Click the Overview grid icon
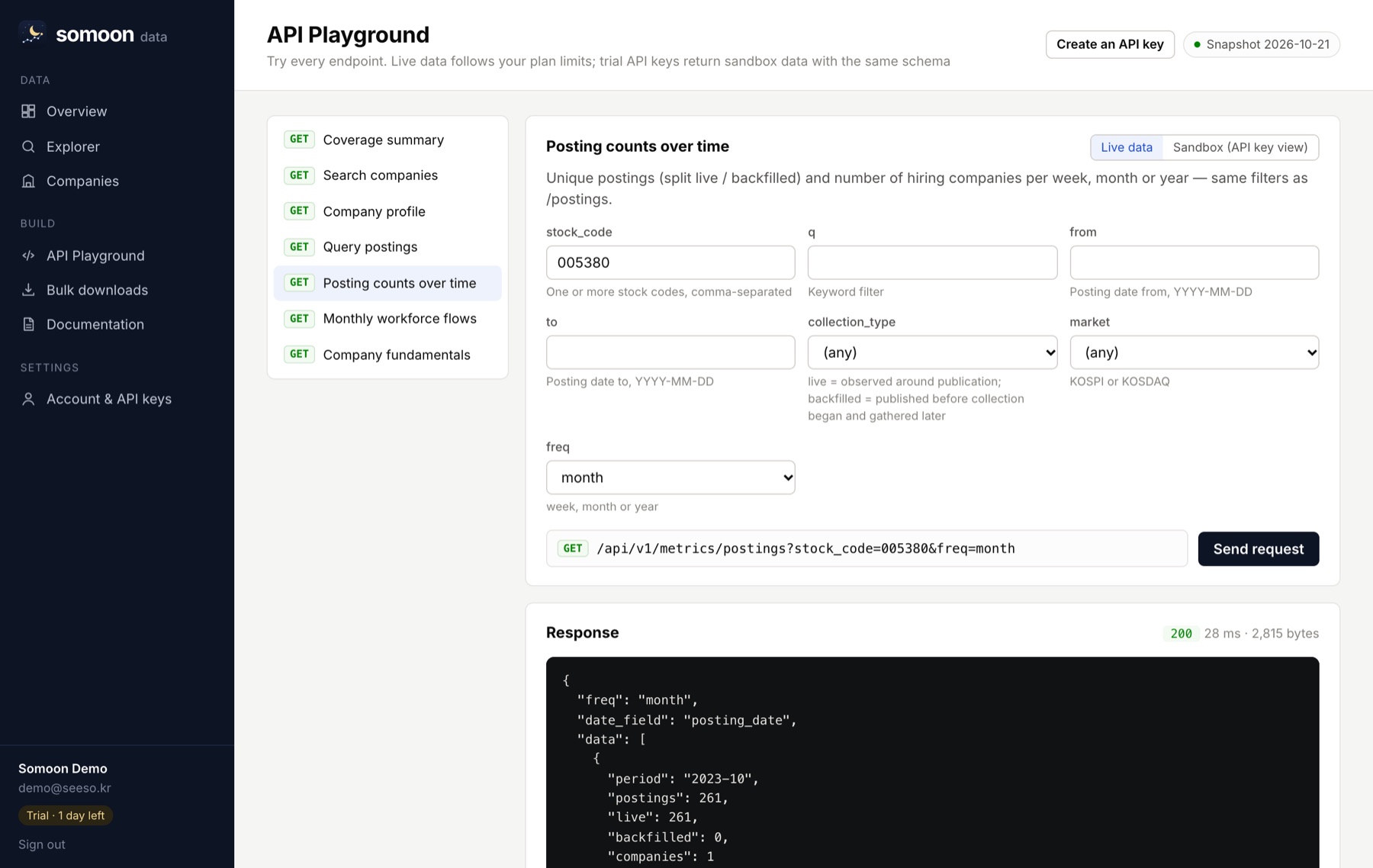The height and width of the screenshot is (868, 1373). pos(28,111)
